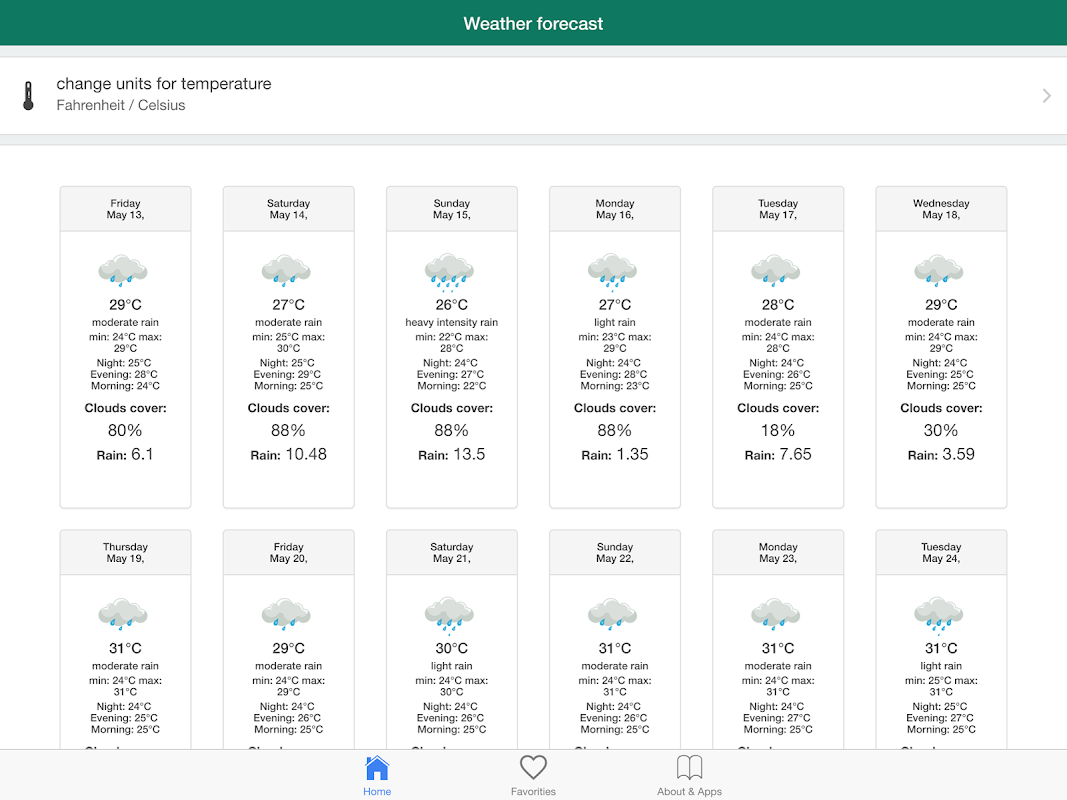The width and height of the screenshot is (1067, 800).
Task: Click the Rain: 7.65 value
Action: coord(778,454)
